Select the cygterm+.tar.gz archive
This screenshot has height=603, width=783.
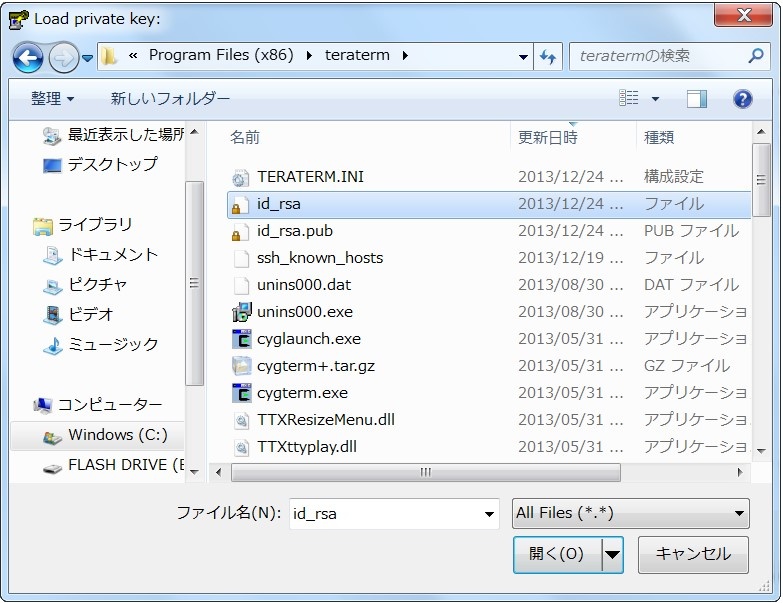coord(315,366)
